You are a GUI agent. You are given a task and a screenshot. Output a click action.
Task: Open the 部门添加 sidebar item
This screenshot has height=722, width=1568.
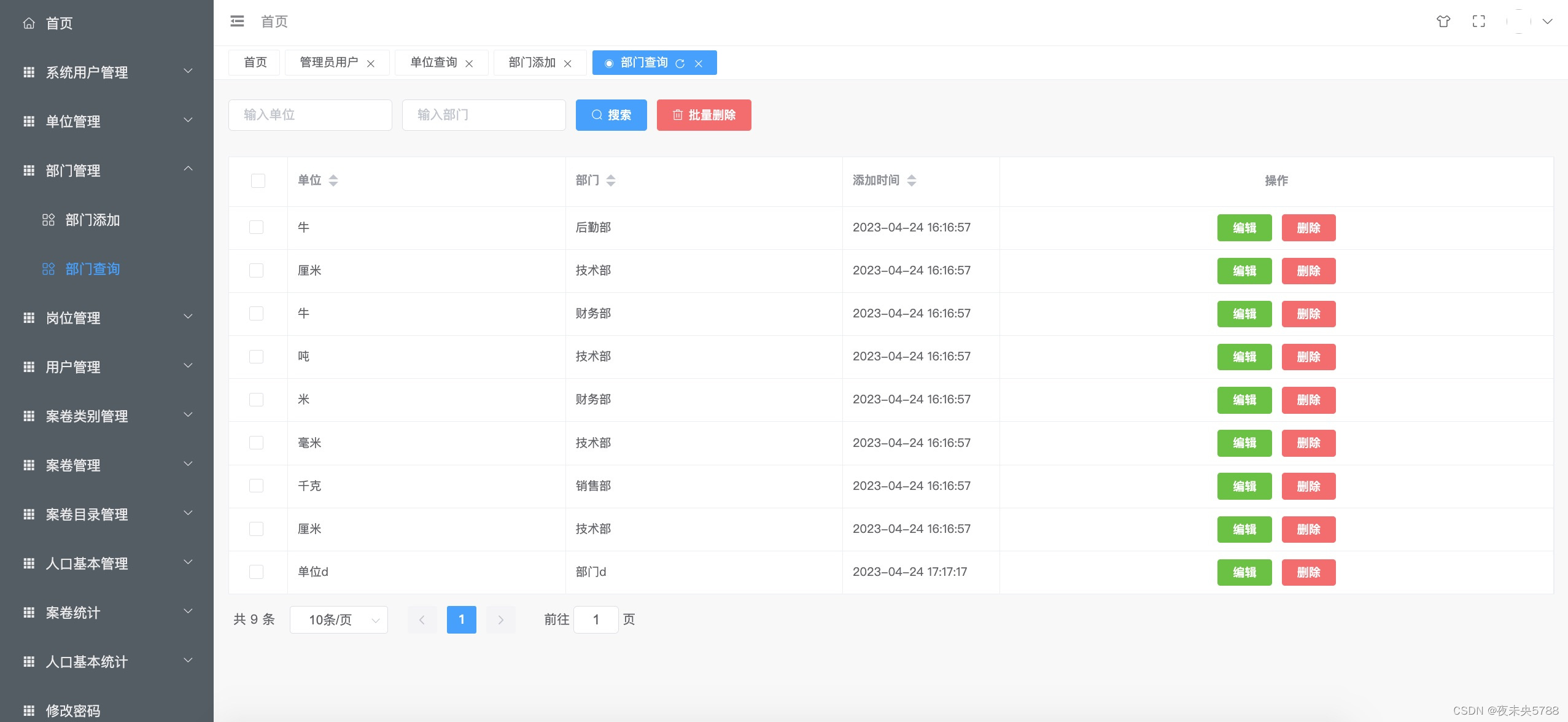point(93,220)
